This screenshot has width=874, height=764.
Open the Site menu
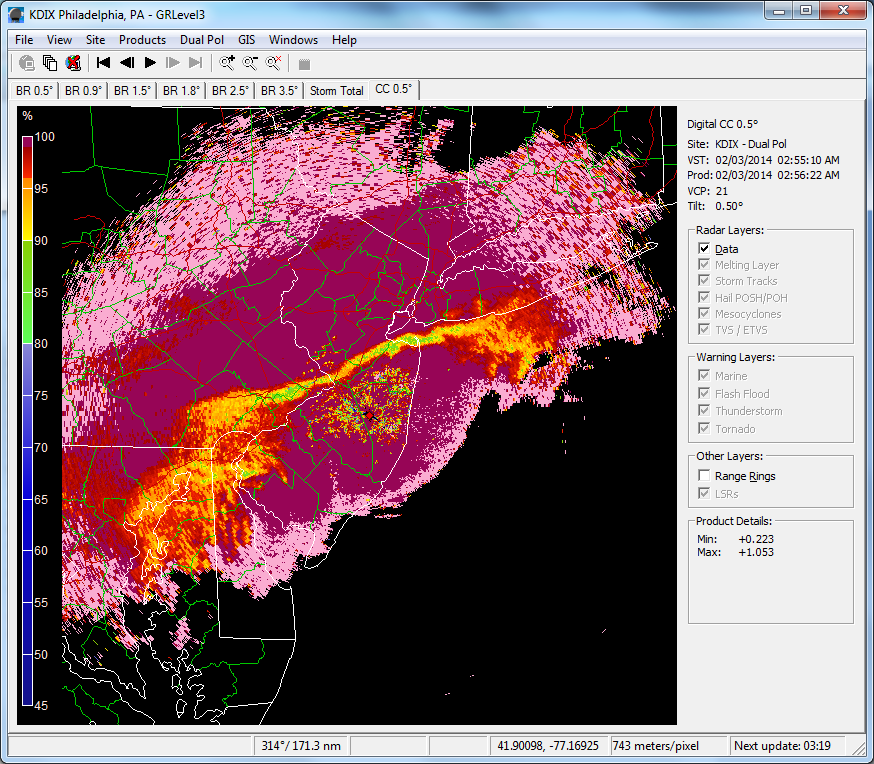(95, 40)
